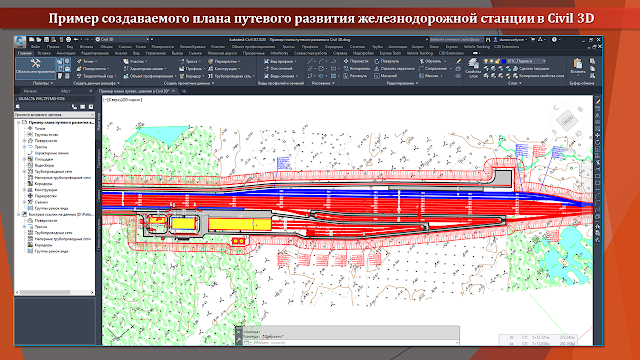Click the Перекрестки node icon in Toolspace tree

pyautogui.click(x=30, y=196)
